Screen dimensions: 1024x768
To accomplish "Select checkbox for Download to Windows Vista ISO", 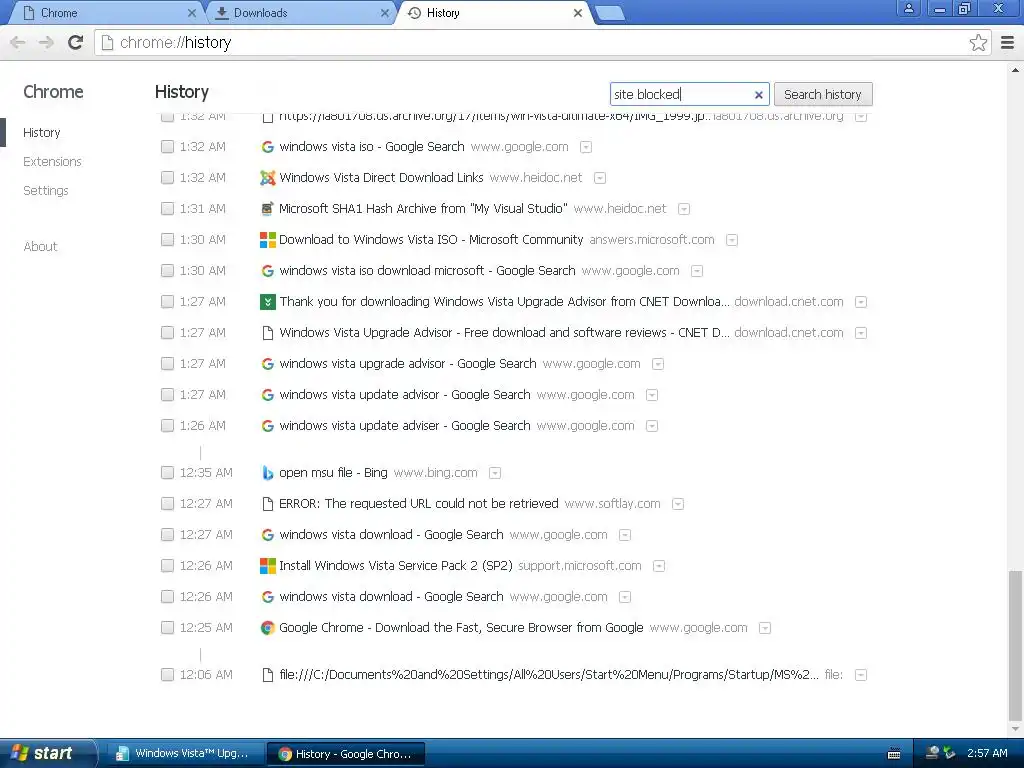I will pyautogui.click(x=167, y=240).
